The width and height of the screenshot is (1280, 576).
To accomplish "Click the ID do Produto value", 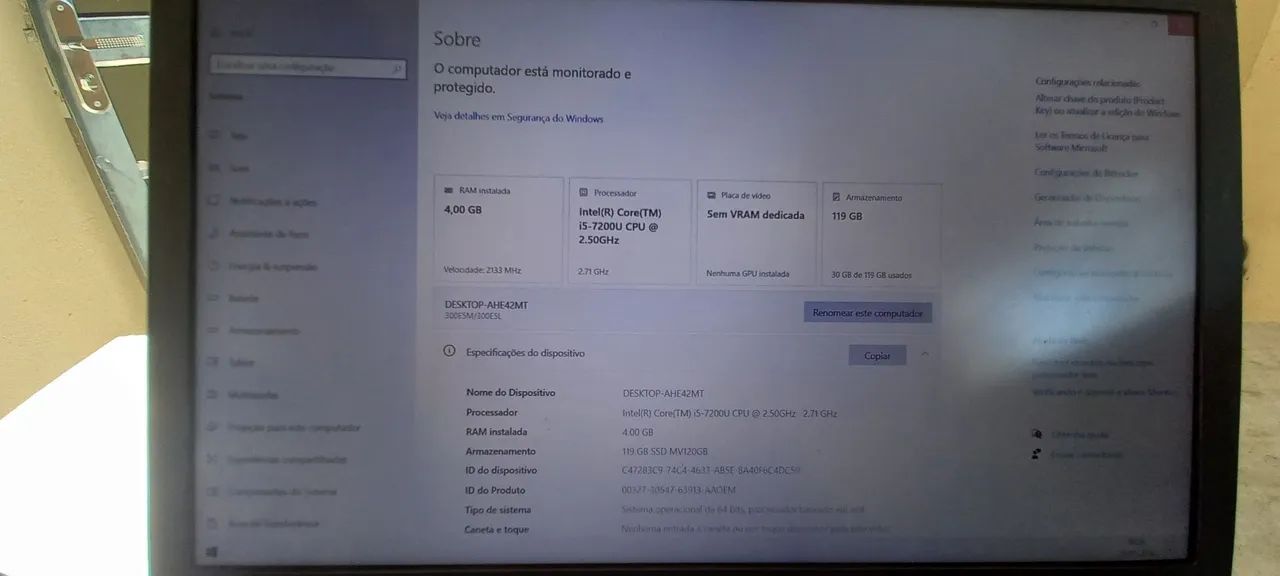I will tap(678, 490).
